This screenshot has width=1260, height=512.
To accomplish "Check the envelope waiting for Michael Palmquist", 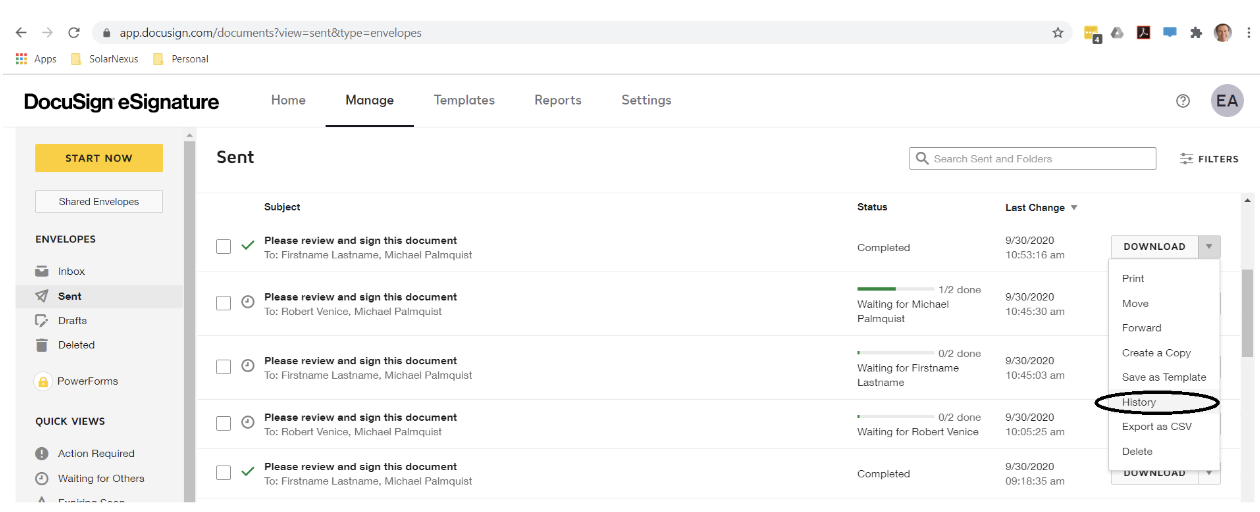I will tap(224, 303).
